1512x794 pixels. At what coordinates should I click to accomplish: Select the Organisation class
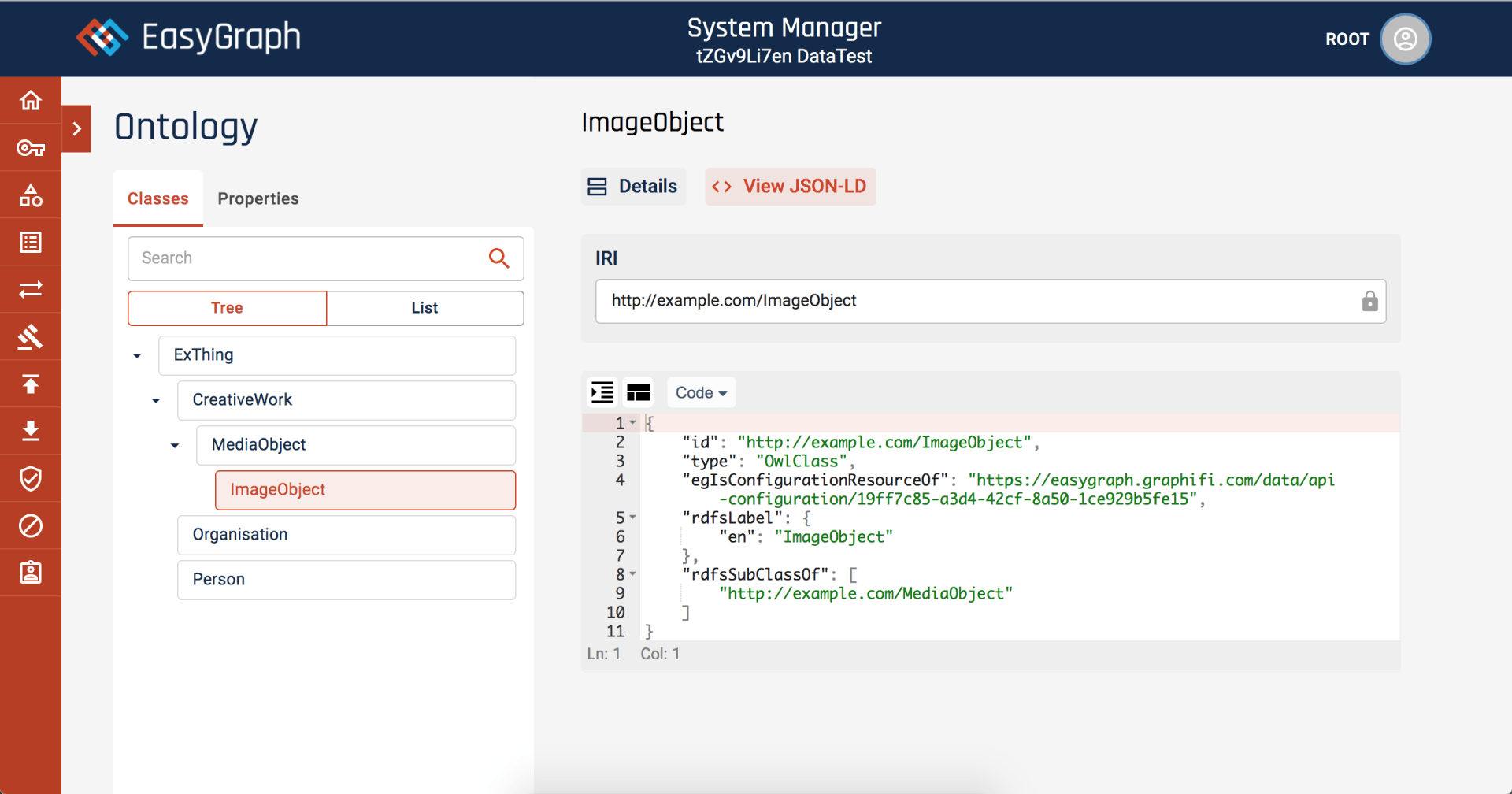click(346, 535)
